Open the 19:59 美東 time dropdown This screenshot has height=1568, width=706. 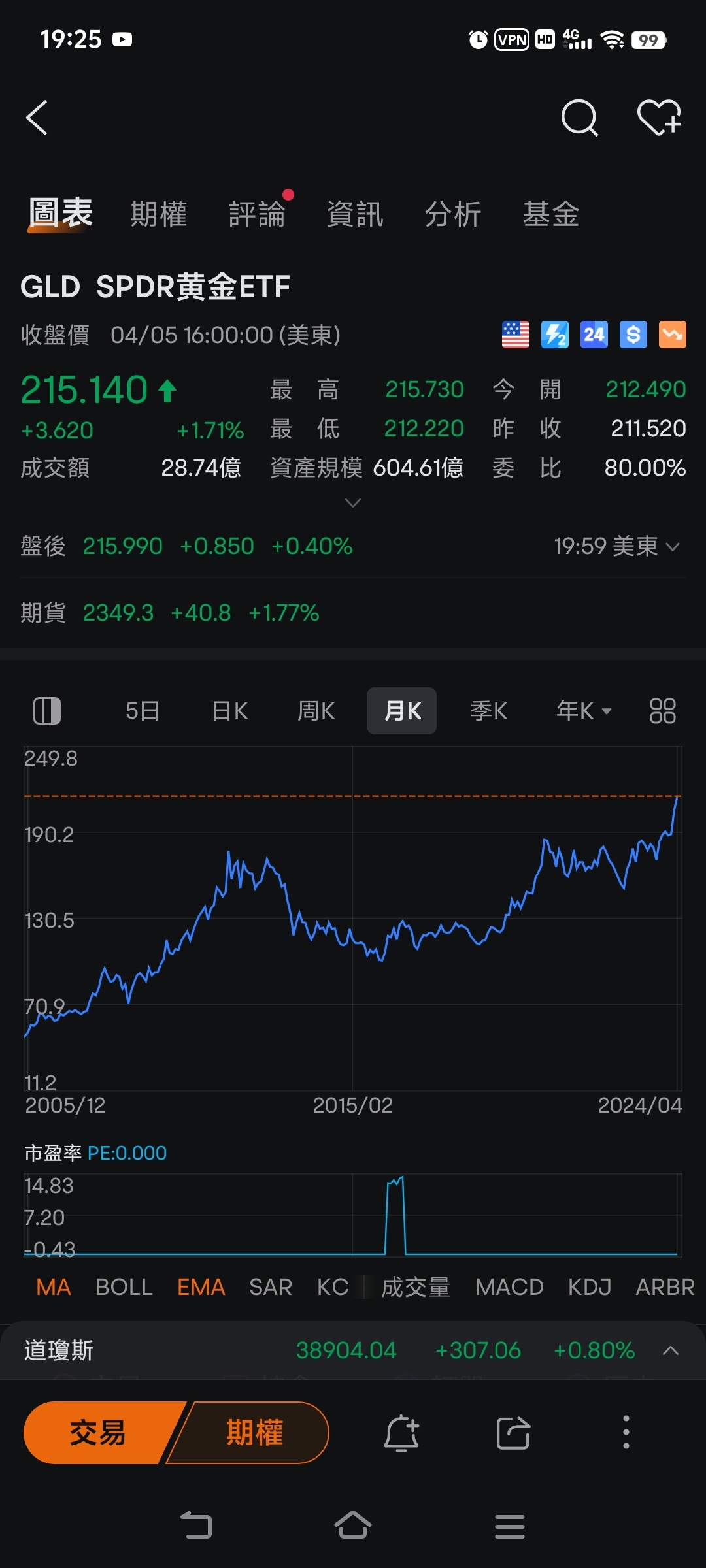click(x=617, y=546)
